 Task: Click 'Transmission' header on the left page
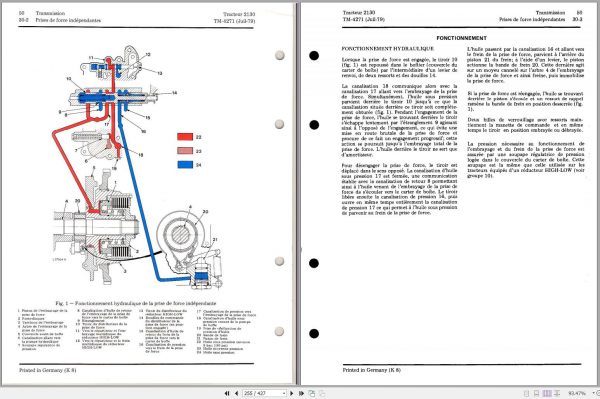point(50,13)
